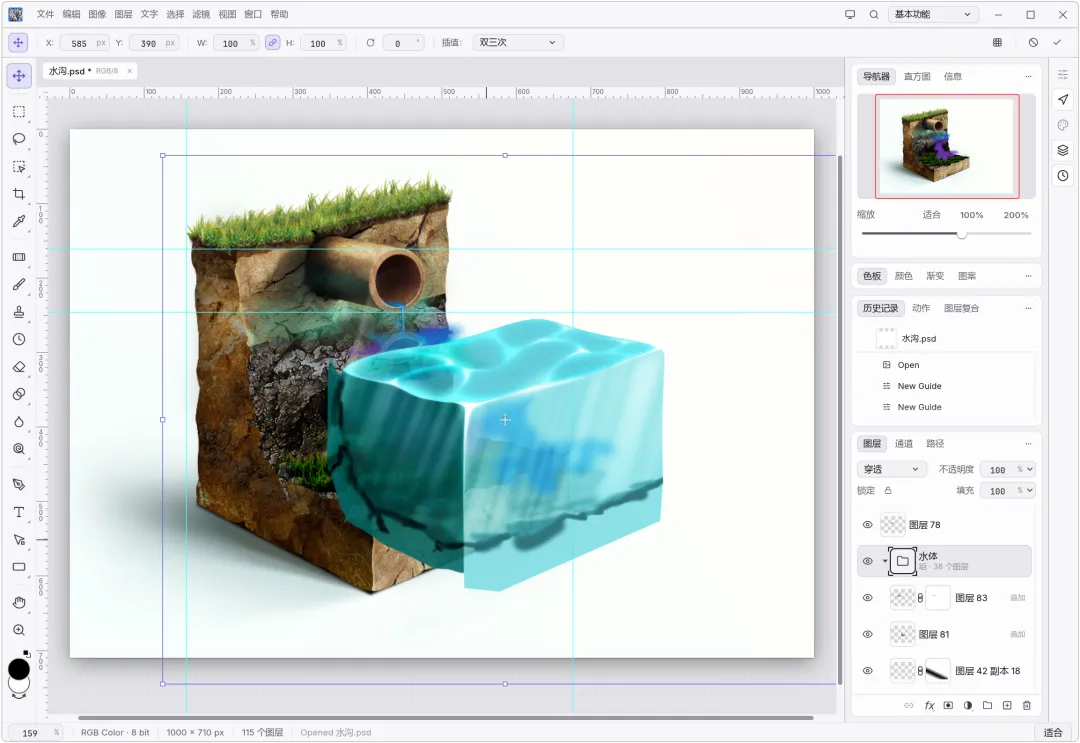This screenshot has width=1080, height=743.
Task: Confirm transform with the checkmark icon
Action: (x=1057, y=43)
